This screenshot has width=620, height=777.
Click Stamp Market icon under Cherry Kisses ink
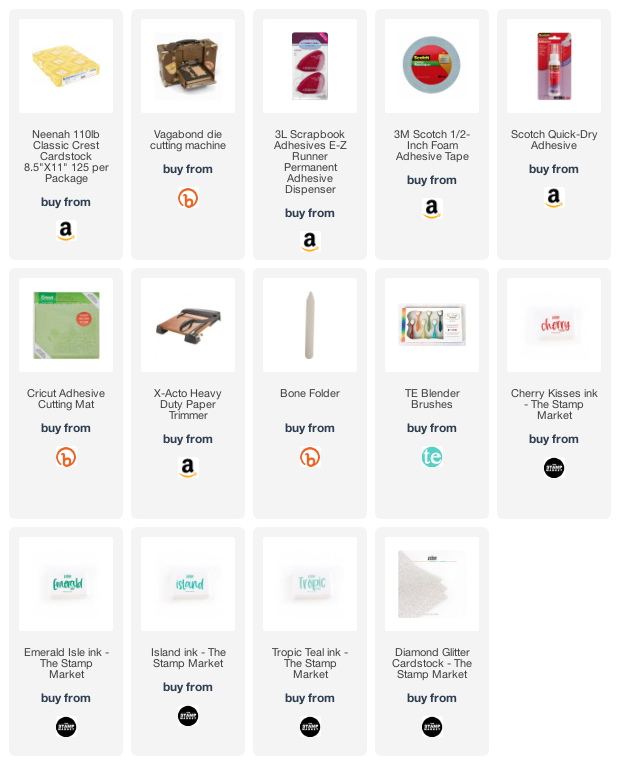pyautogui.click(x=554, y=468)
